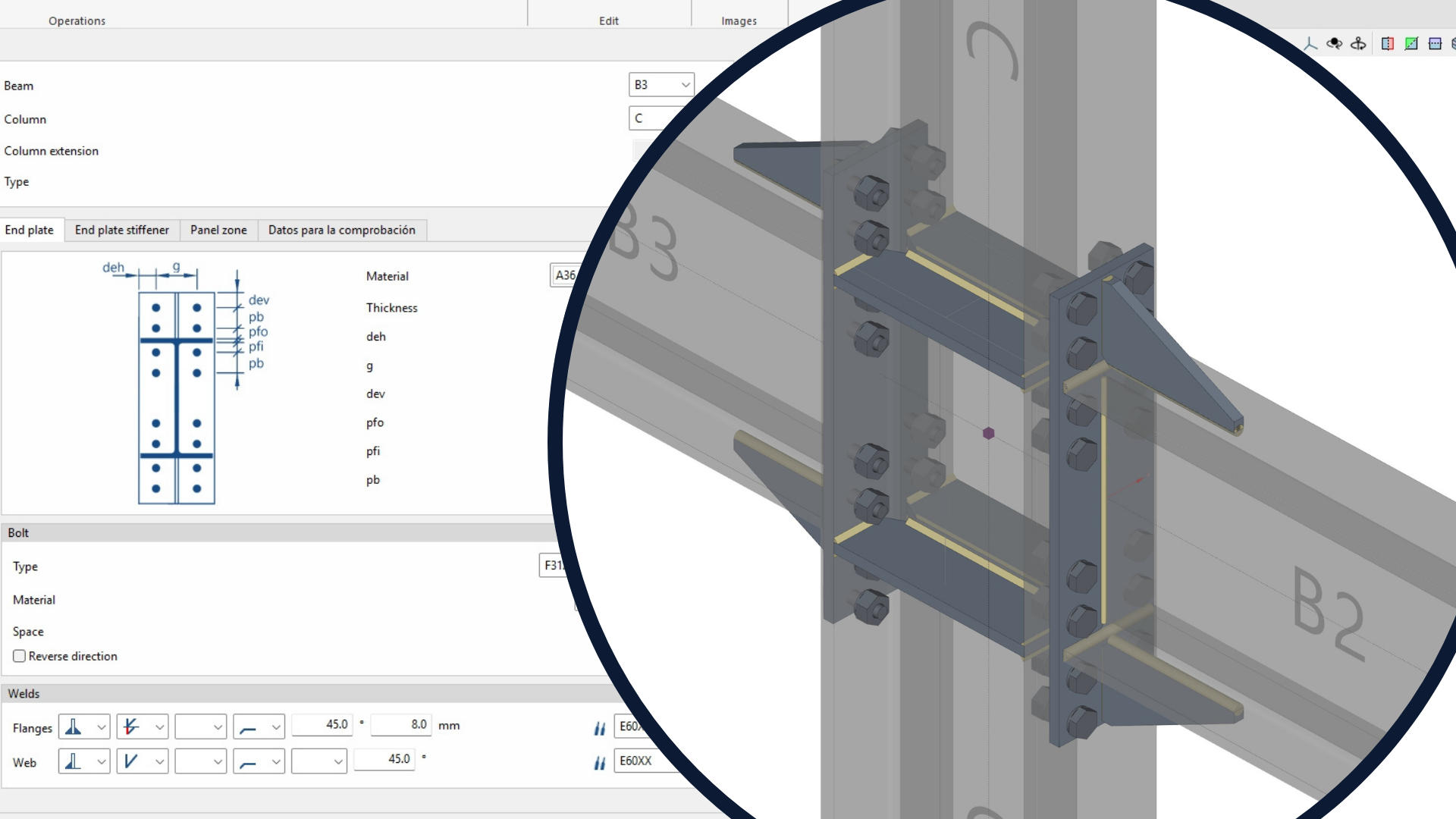The height and width of the screenshot is (819, 1456).
Task: Click electrode icon beside Flanges E60XX field
Action: pos(600,728)
